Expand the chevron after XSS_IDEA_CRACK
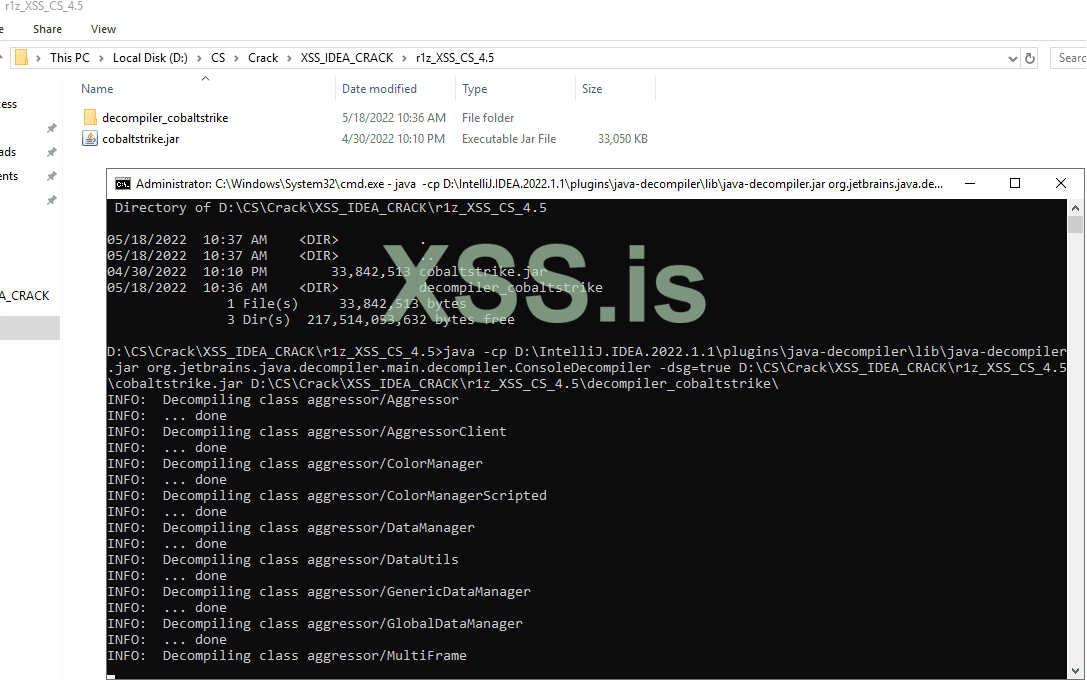Image resolution: width=1087 pixels, height=688 pixels. pos(405,58)
